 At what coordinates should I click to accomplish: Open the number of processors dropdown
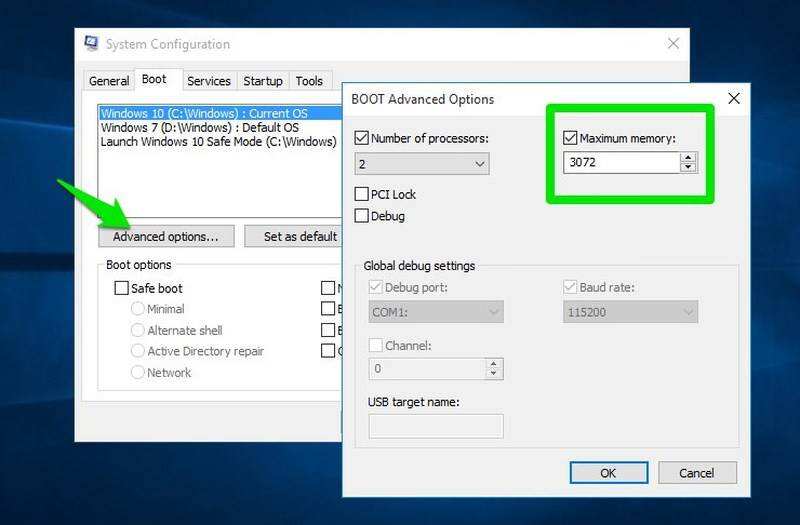(422, 163)
